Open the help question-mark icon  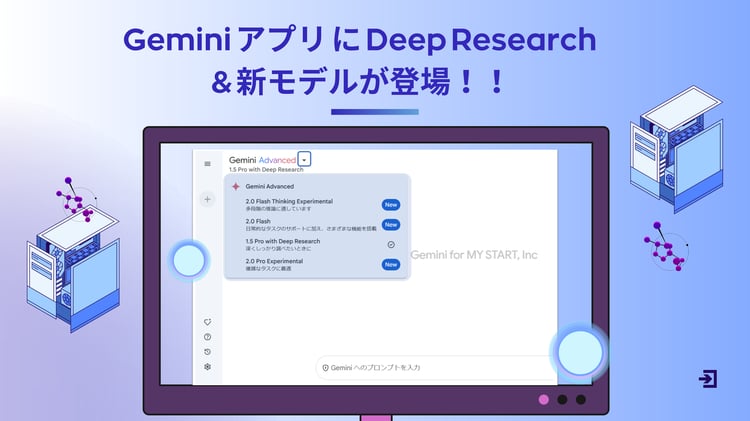point(208,337)
